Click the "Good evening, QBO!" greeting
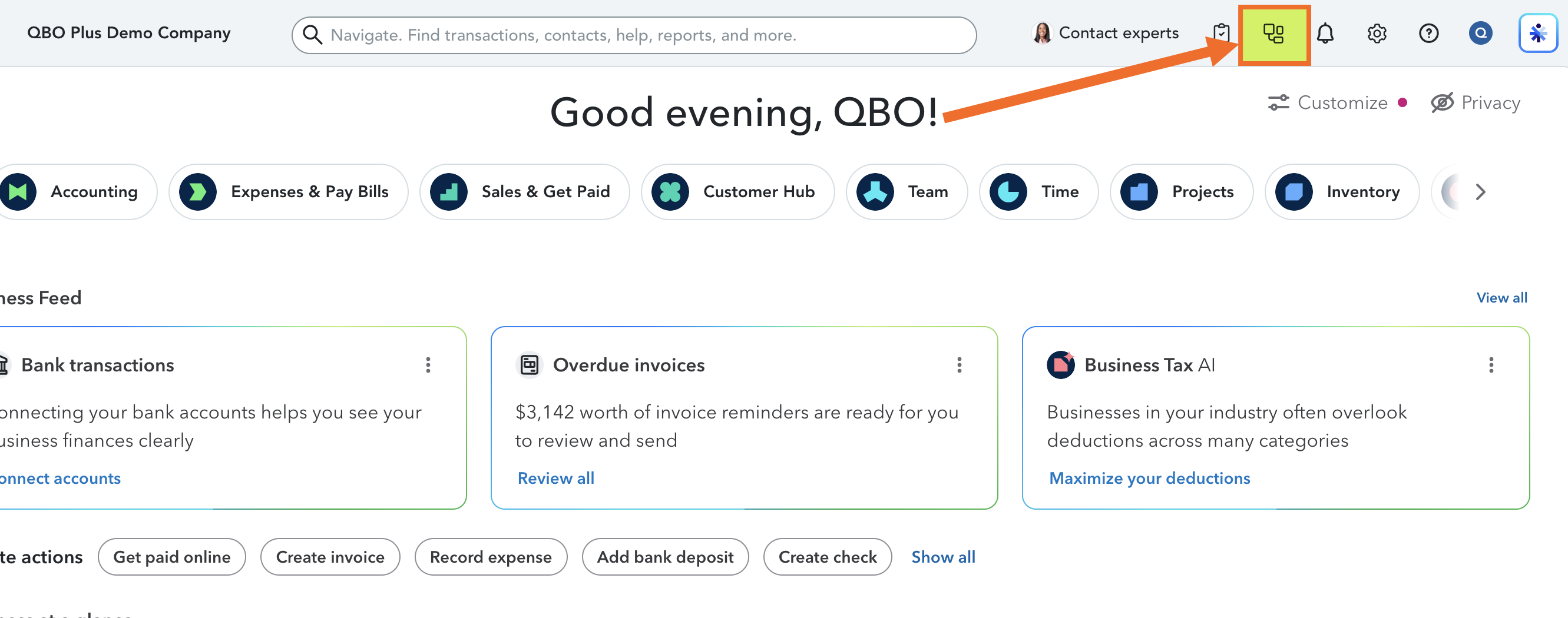The image size is (1568, 618). coord(744,113)
